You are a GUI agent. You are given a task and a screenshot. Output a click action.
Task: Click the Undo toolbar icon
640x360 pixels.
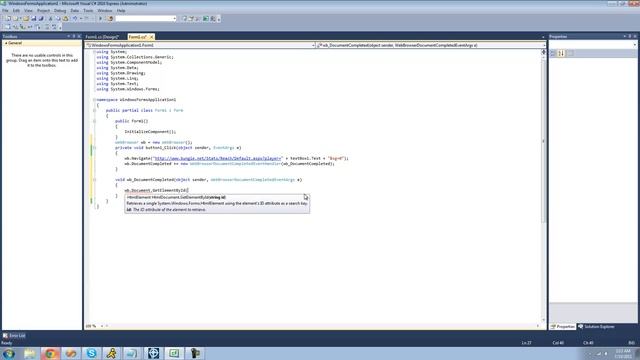(x=75, y=19)
